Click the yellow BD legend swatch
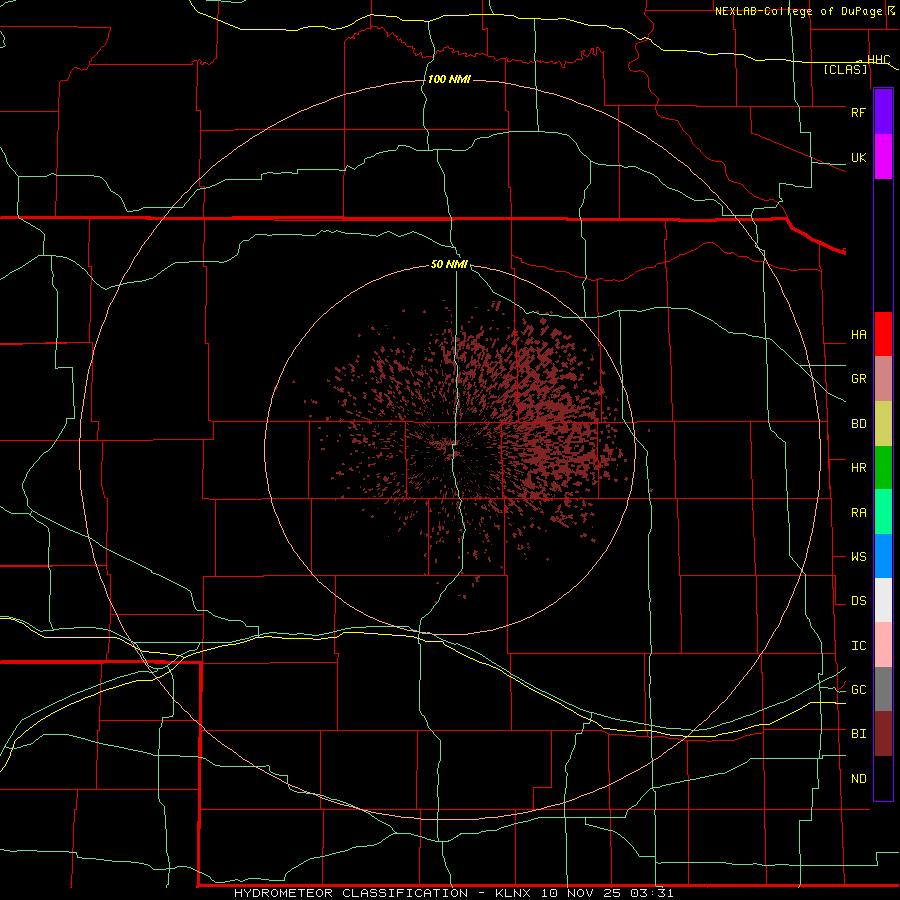900x900 pixels. click(x=883, y=424)
